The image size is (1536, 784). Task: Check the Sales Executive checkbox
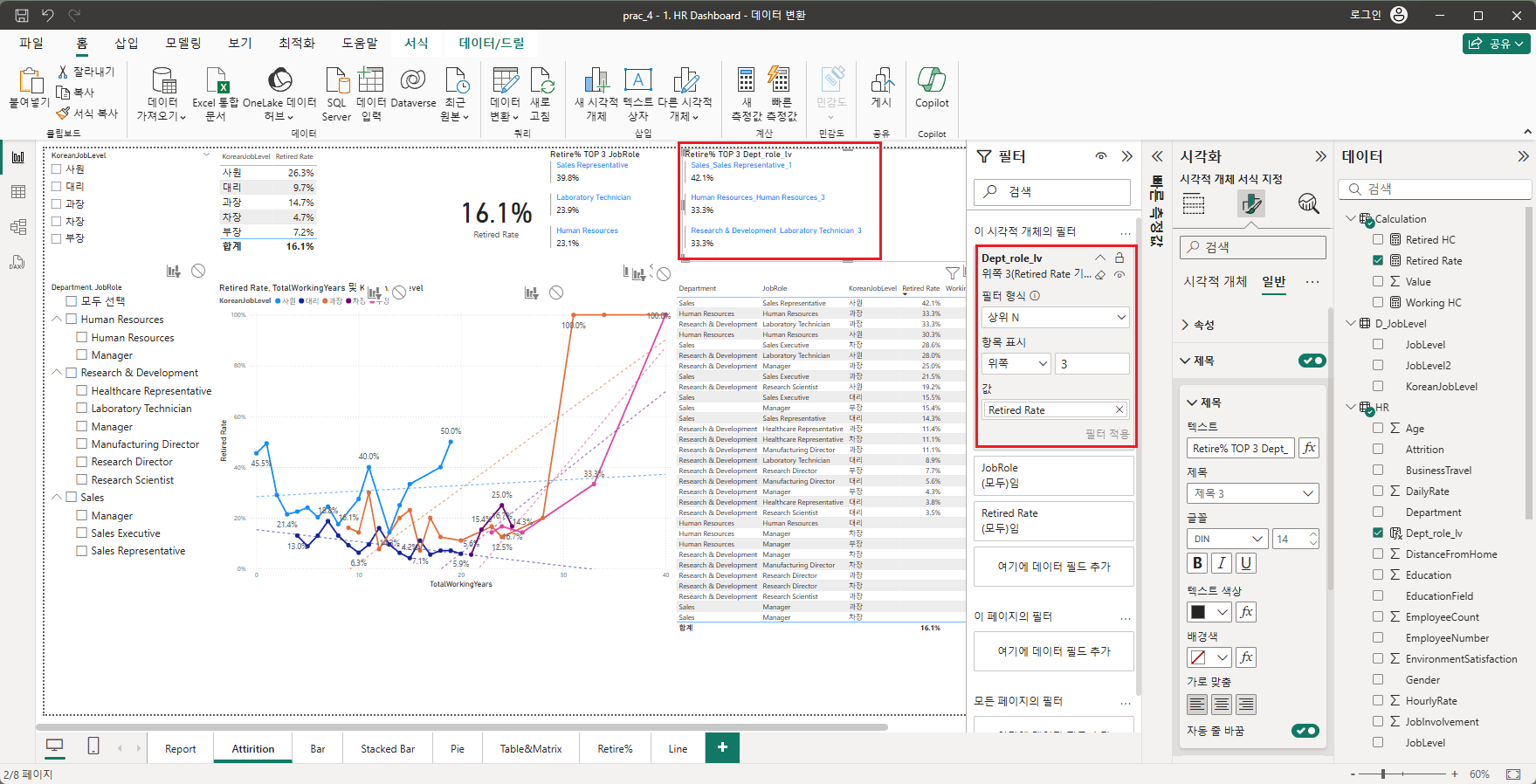click(82, 533)
